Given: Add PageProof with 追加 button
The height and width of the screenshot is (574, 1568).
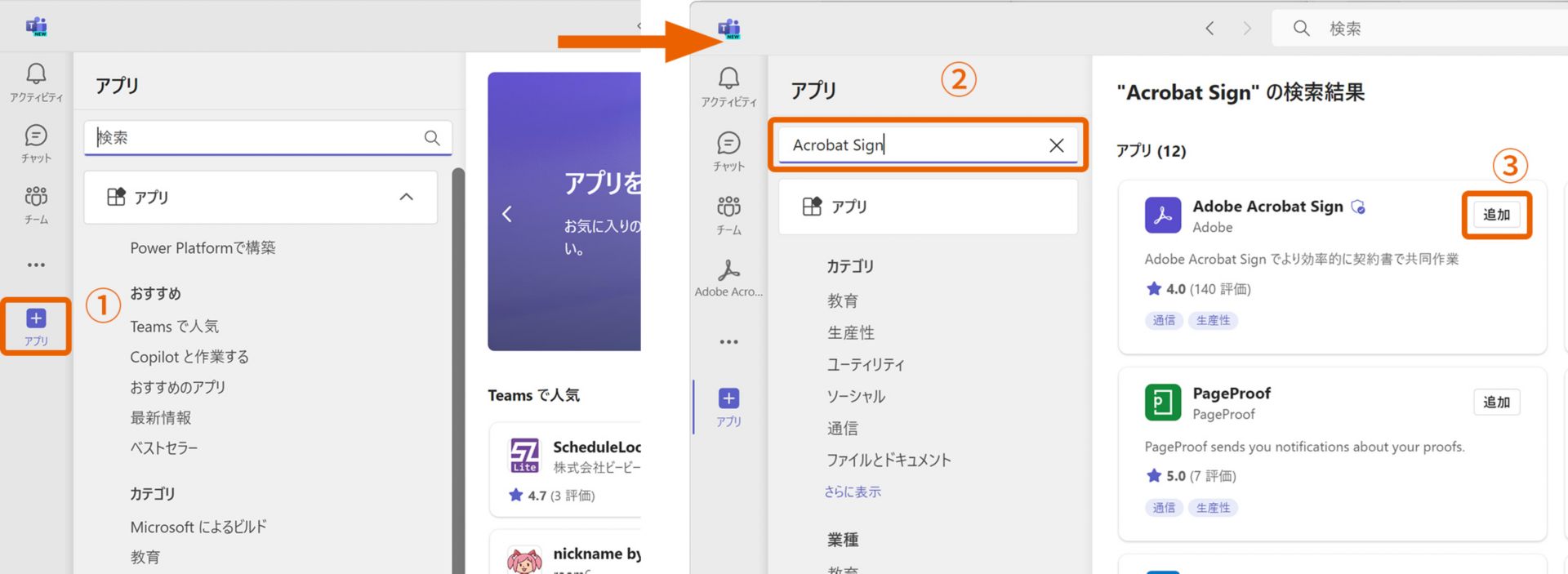Looking at the screenshot, I should [1496, 403].
